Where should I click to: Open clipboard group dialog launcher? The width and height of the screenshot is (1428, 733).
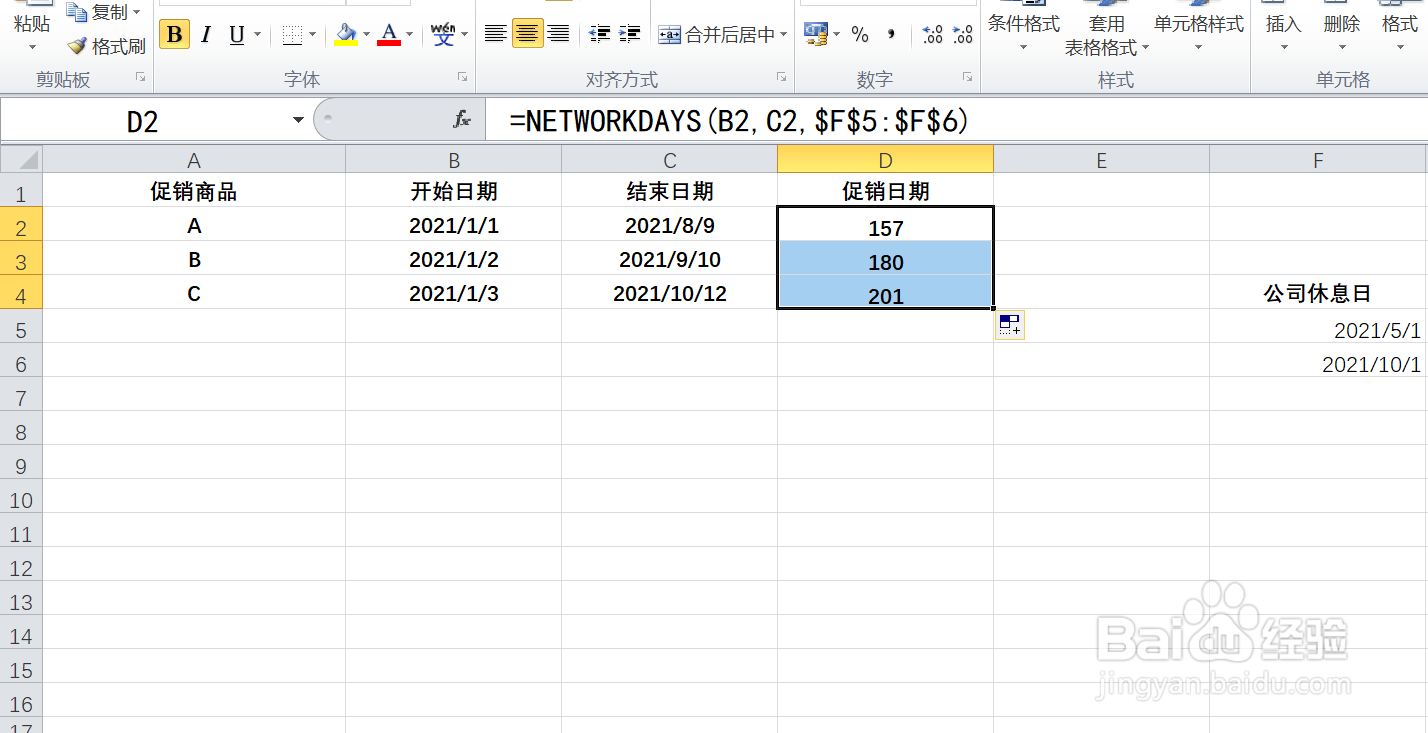[140, 77]
